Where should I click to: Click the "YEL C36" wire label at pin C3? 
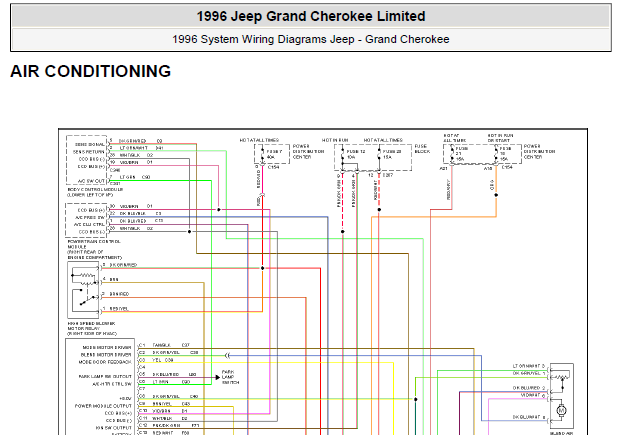click(163, 360)
